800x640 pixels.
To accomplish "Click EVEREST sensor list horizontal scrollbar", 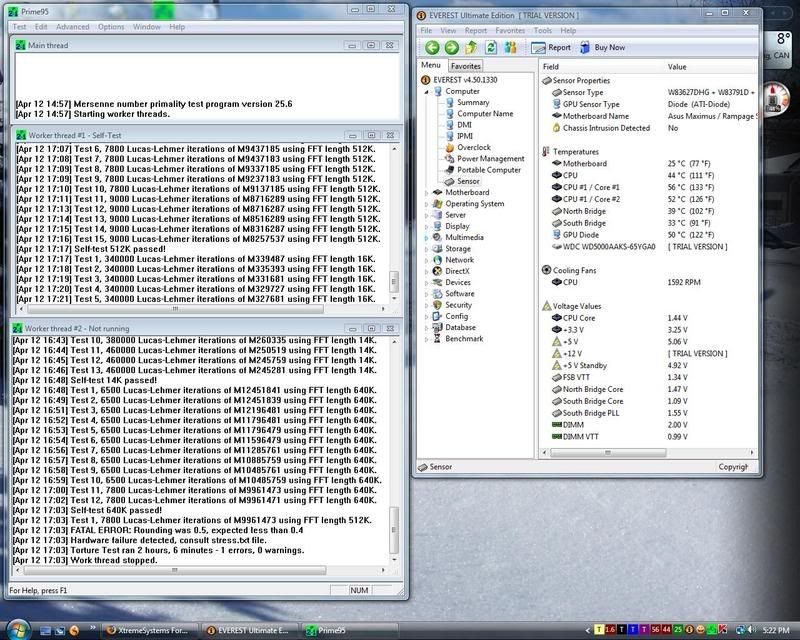I will point(608,453).
